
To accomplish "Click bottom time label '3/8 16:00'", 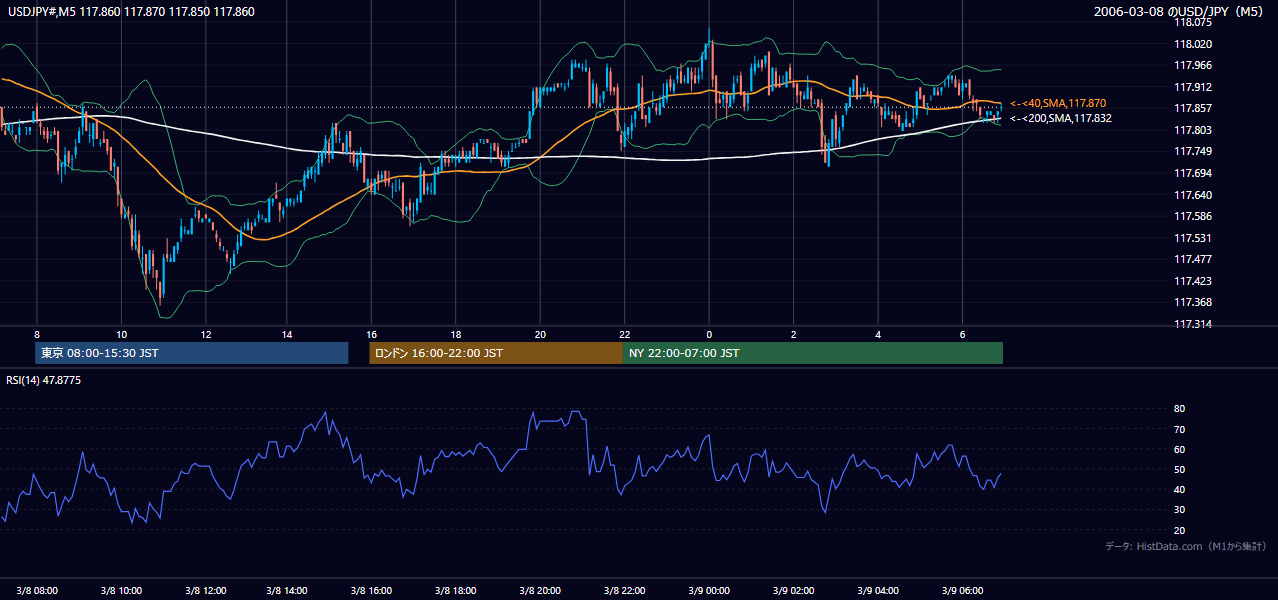I will [373, 590].
